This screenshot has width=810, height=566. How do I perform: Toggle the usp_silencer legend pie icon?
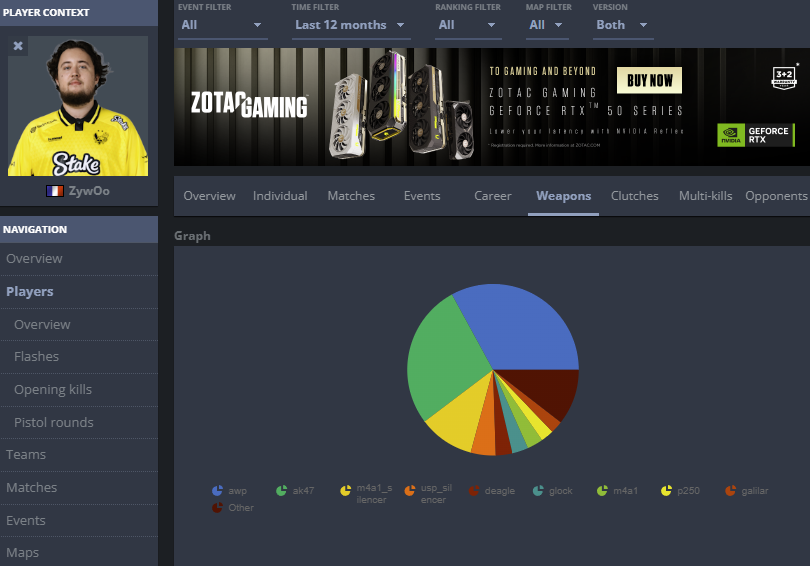(410, 491)
